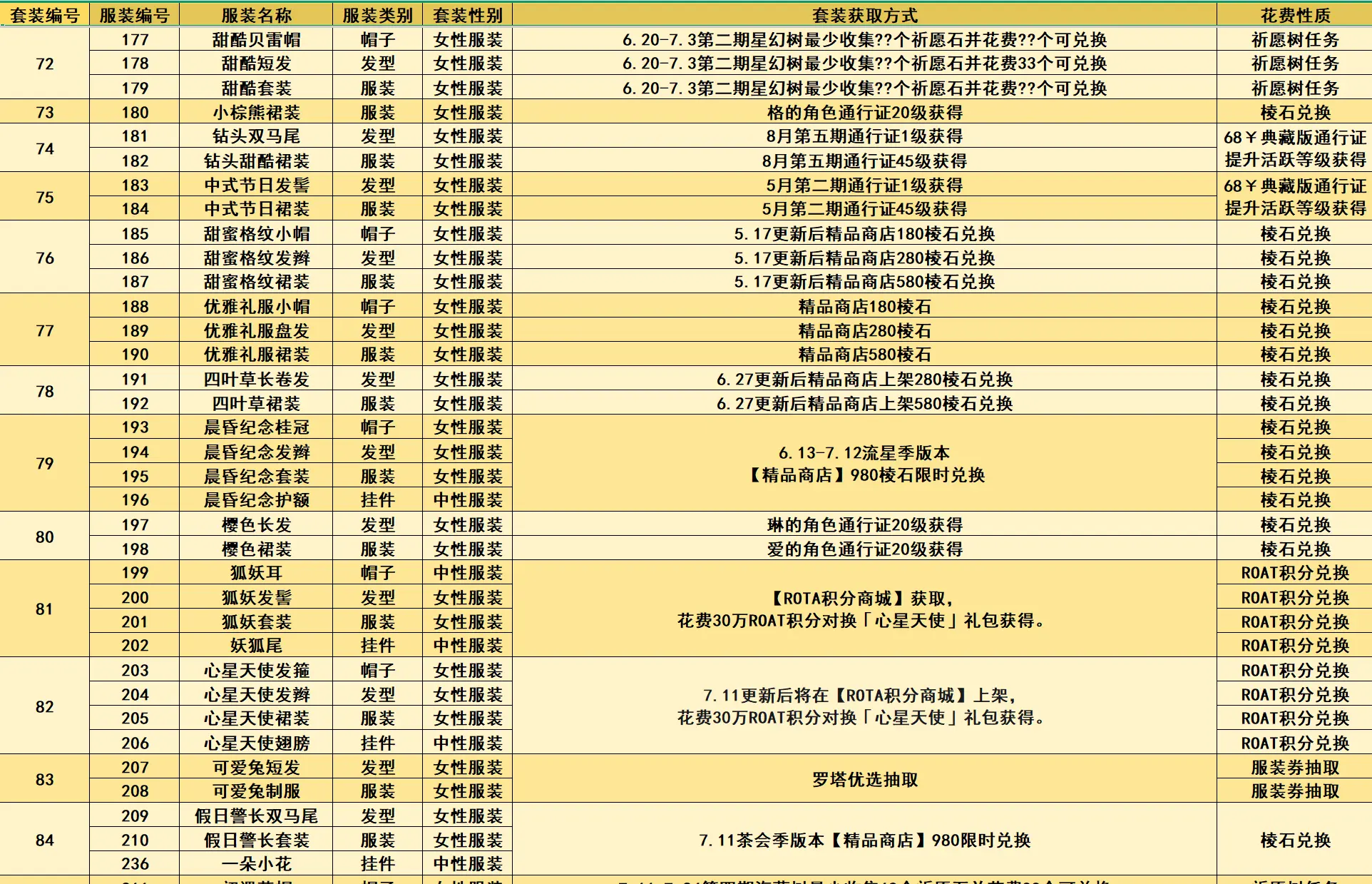This screenshot has width=1372, height=884.
Task: Click the 套装获取方式 column header
Action: tap(864, 15)
